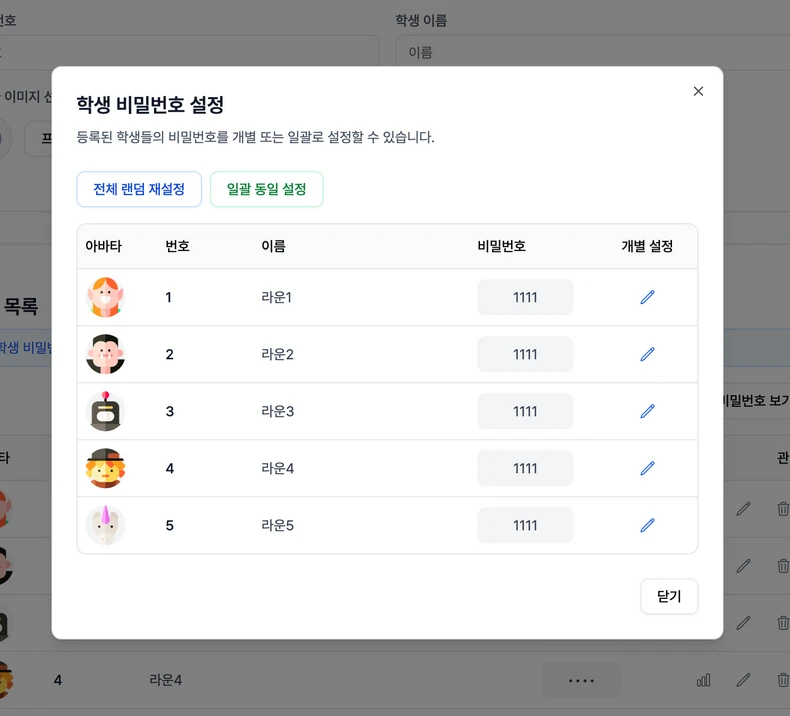Click the statistics bar chart icon in background row 4
This screenshot has height=716, width=790.
[704, 680]
